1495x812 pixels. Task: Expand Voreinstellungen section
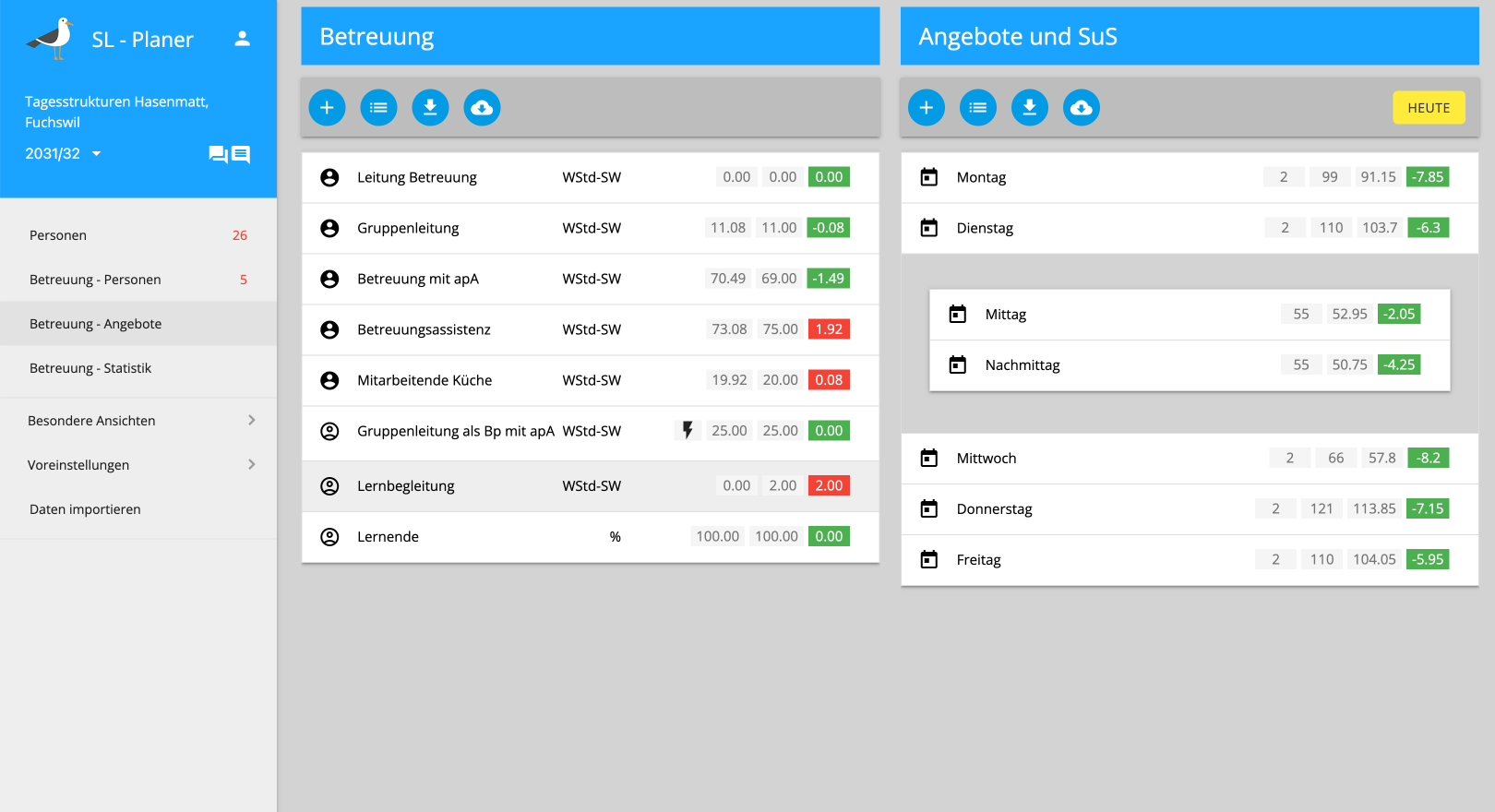coord(138,465)
